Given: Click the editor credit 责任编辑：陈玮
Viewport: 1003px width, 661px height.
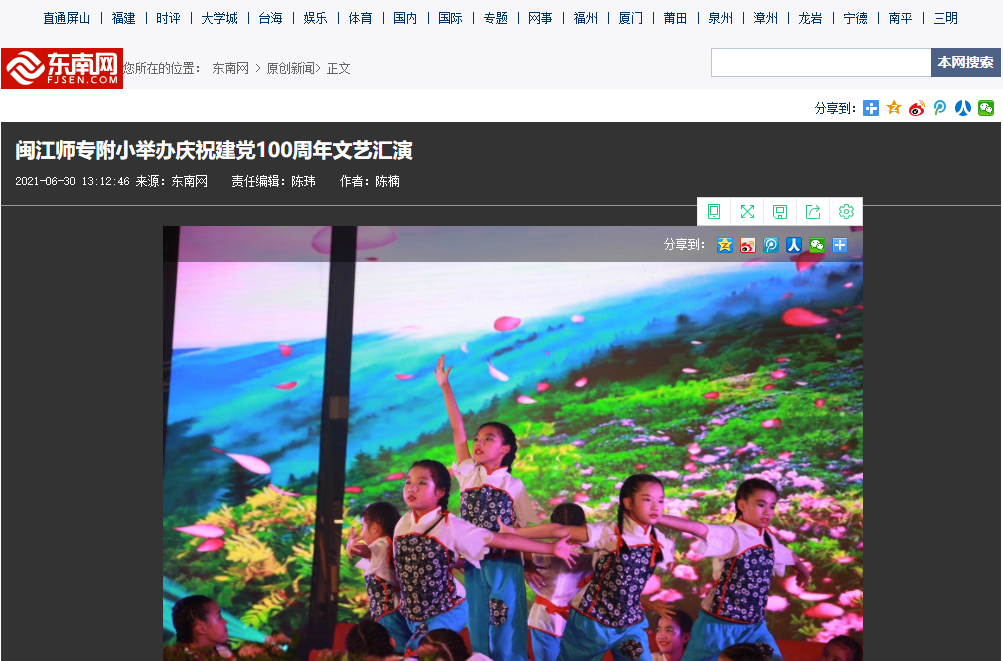Looking at the screenshot, I should pyautogui.click(x=273, y=182).
